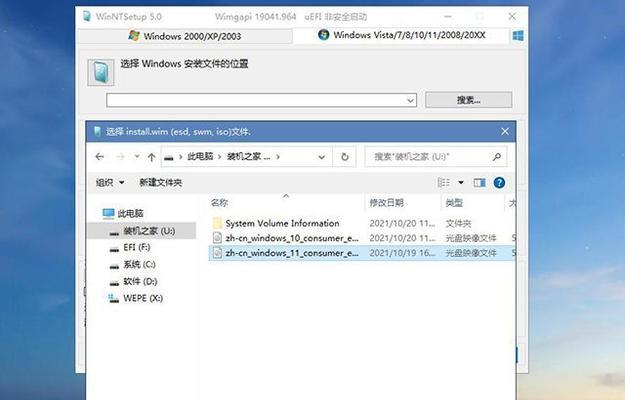The width and height of the screenshot is (625, 400).
Task: Click the drive icon in address bar
Action: (169, 157)
